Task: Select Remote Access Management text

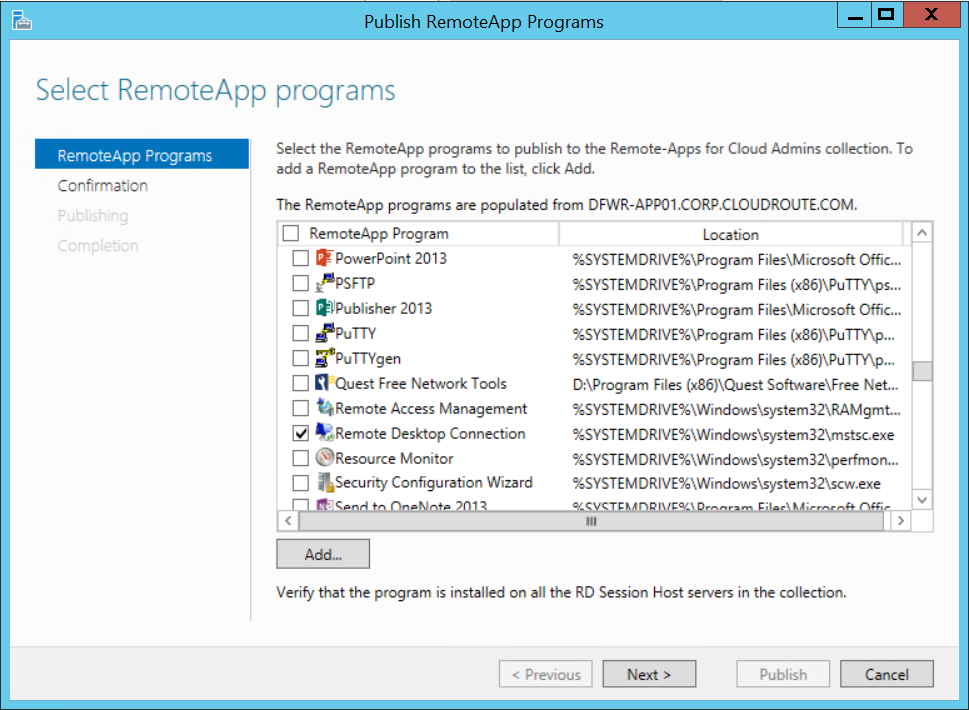Action: 431,408
